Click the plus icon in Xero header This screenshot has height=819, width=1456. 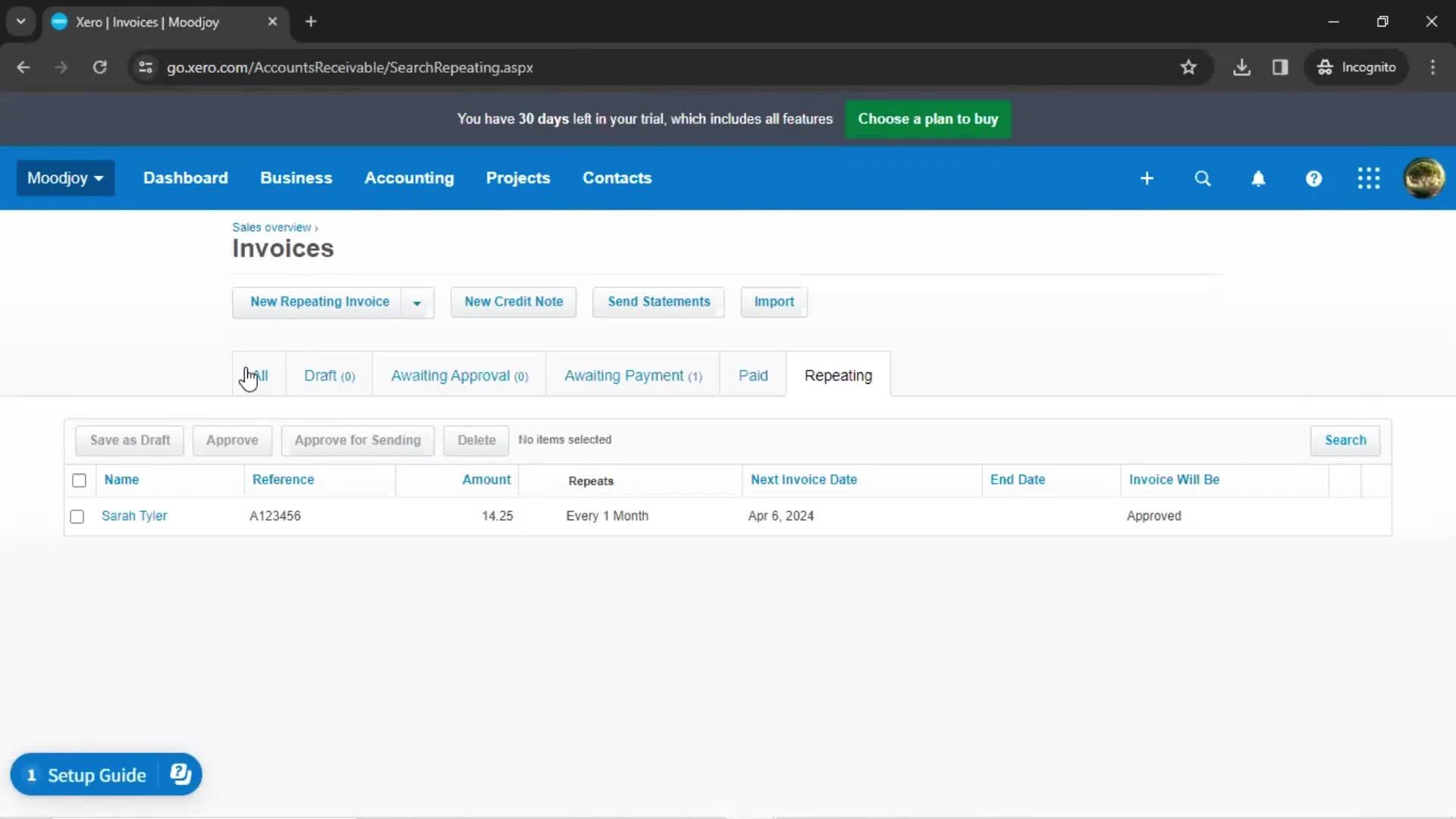tap(1147, 178)
